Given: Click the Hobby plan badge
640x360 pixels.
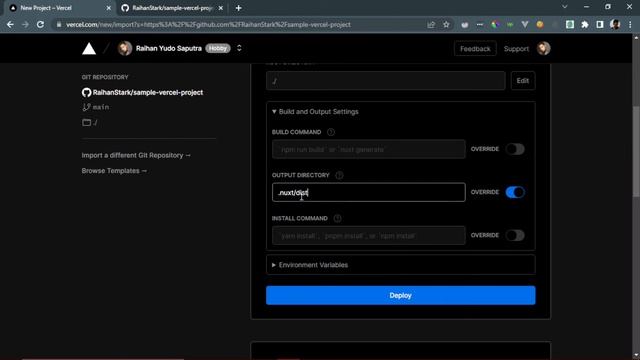Looking at the screenshot, I should [218, 48].
